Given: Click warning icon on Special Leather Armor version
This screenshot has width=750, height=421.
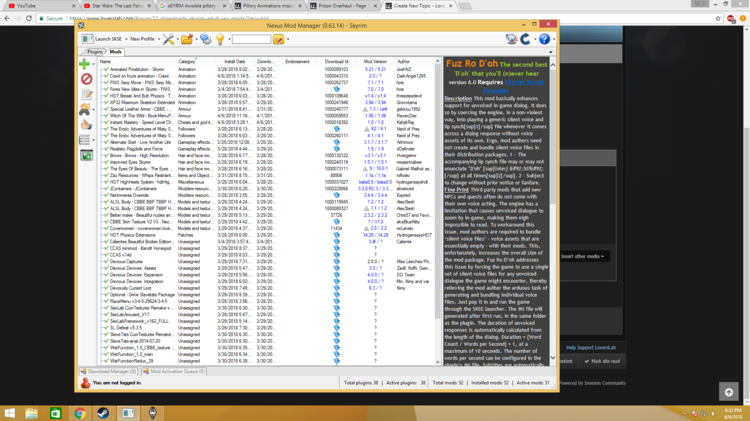Looking at the screenshot, I should [x=365, y=109].
